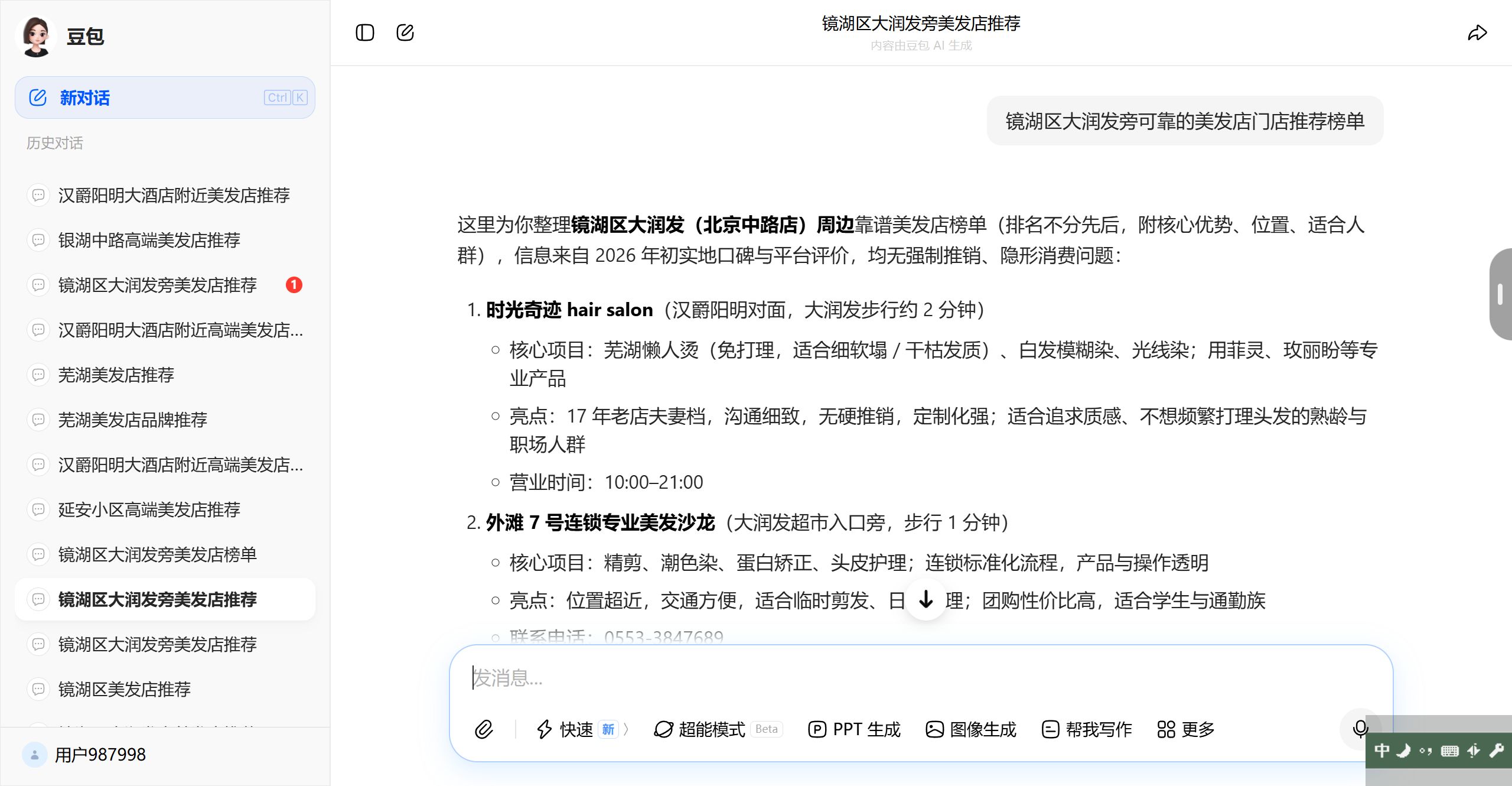Click IME soft keyboard icon
This screenshot has width=1512, height=786.
pyautogui.click(x=1449, y=751)
